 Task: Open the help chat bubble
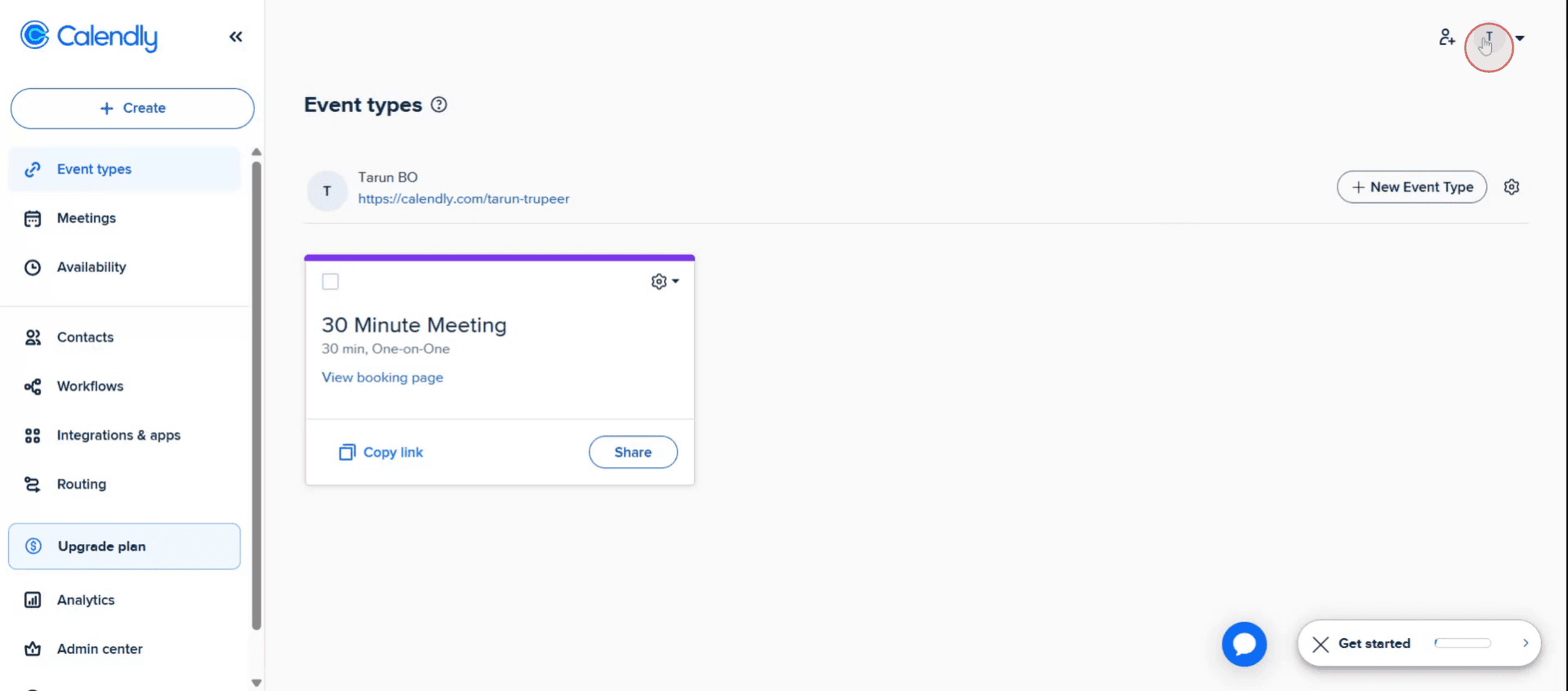tap(1244, 644)
